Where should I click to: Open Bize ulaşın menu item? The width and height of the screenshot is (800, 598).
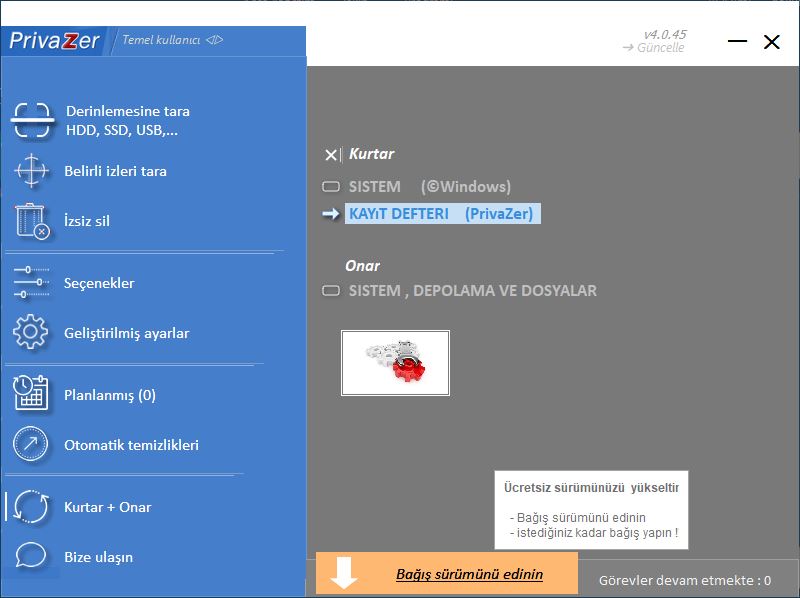pos(98,557)
